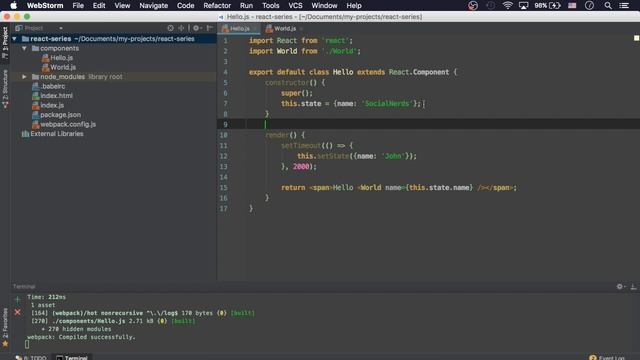Select index.html in project tree
640x360 pixels.
tap(56, 96)
